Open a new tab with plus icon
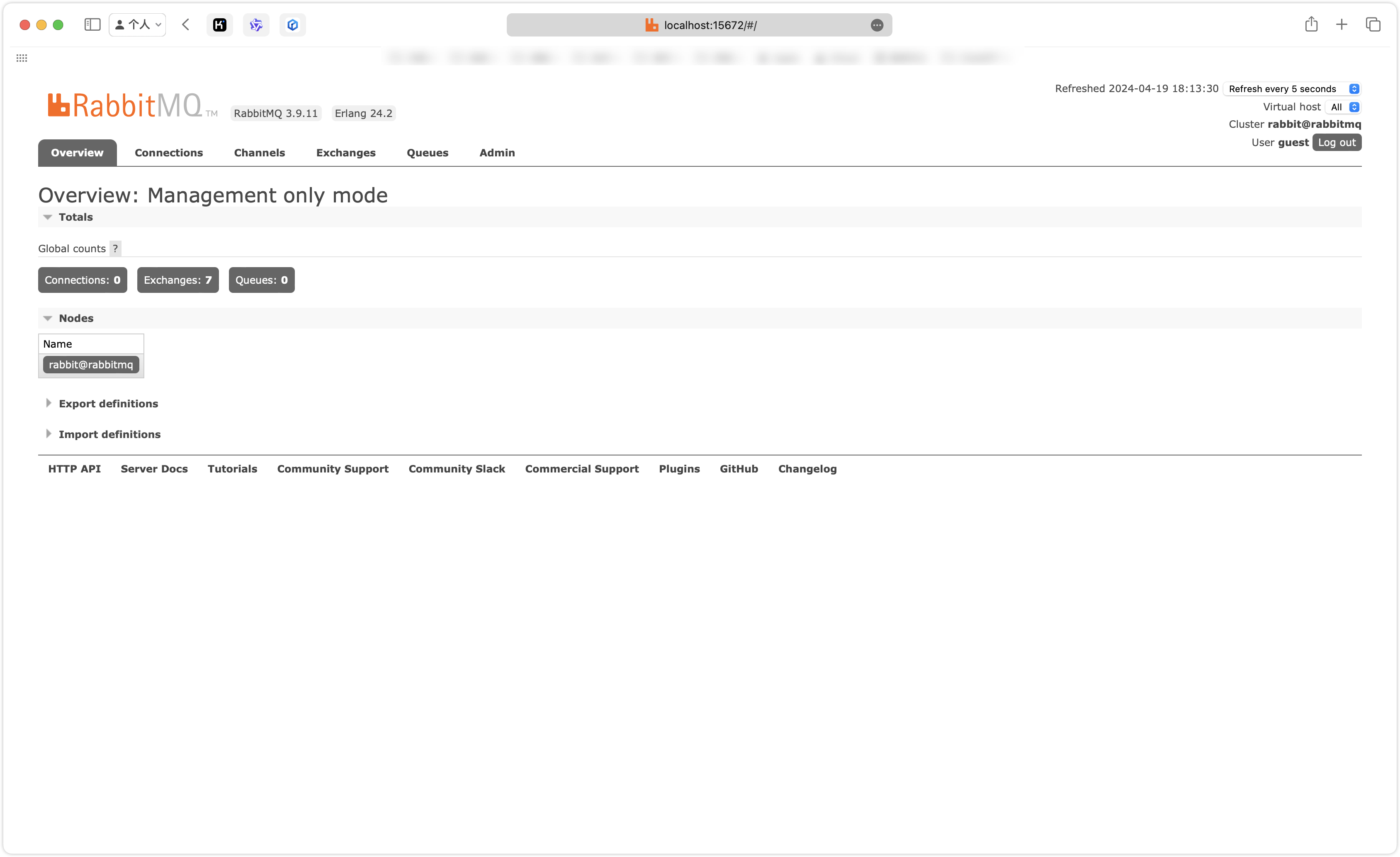Viewport: 1400px width, 857px height. click(1342, 24)
